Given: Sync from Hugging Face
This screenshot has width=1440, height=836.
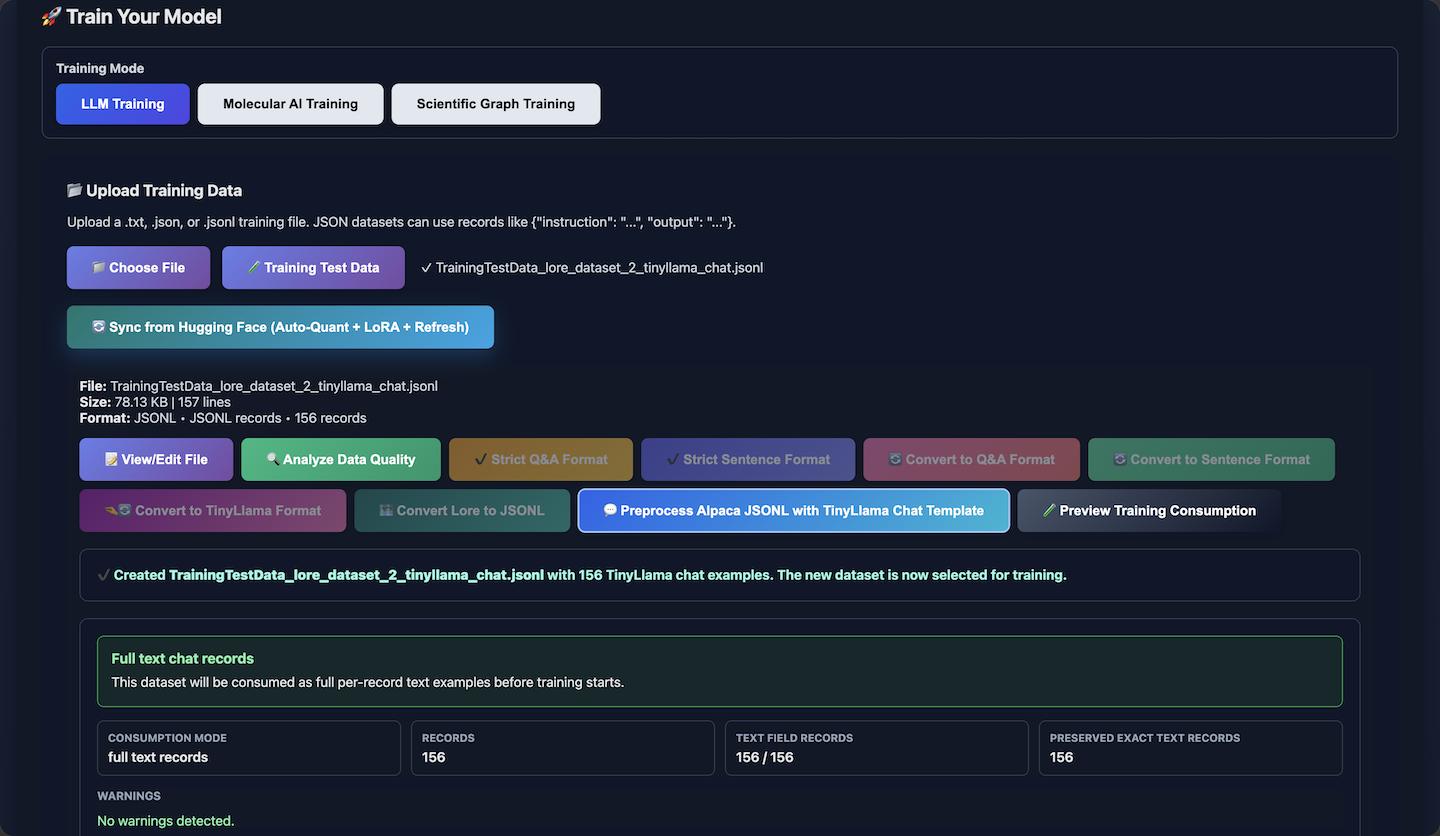Looking at the screenshot, I should pyautogui.click(x=280, y=327).
